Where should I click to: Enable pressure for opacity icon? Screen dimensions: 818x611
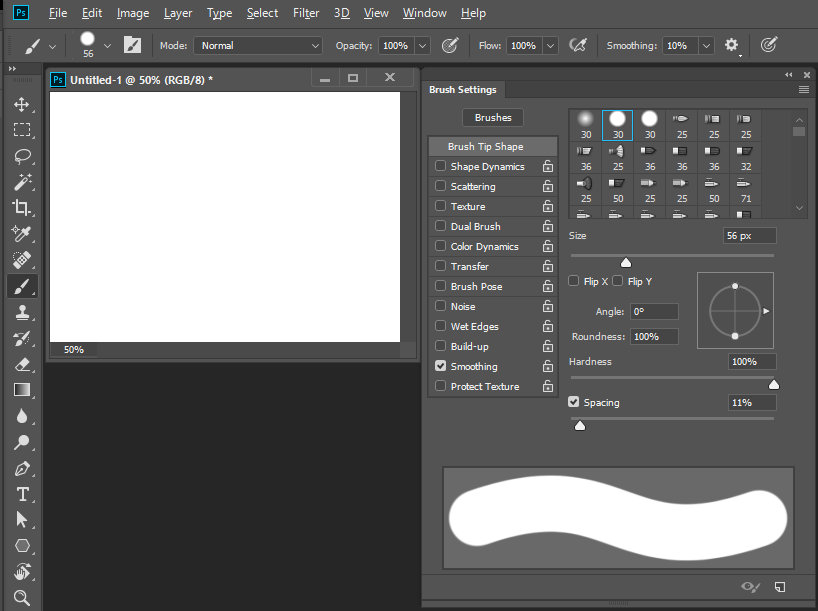(450, 45)
